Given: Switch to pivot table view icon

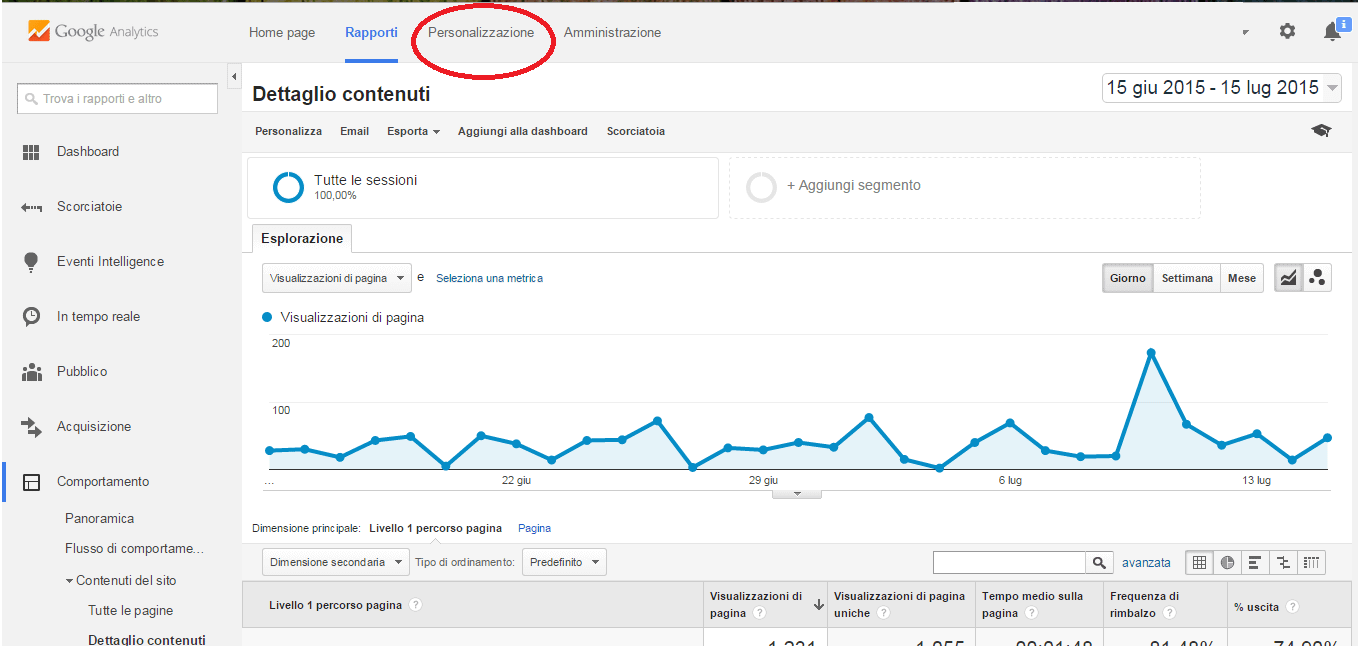Looking at the screenshot, I should point(1312,563).
